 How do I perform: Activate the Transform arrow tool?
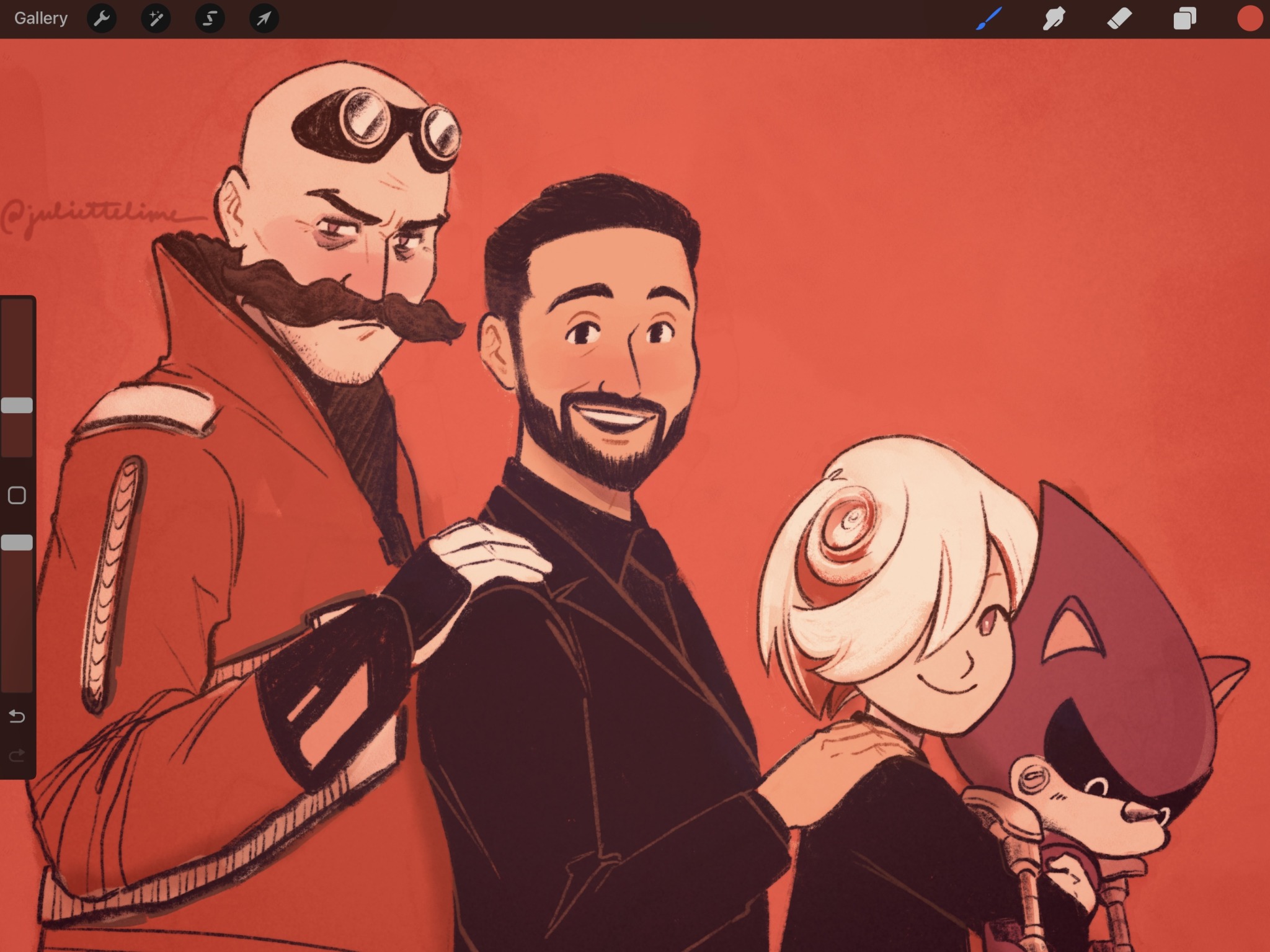pos(264,19)
